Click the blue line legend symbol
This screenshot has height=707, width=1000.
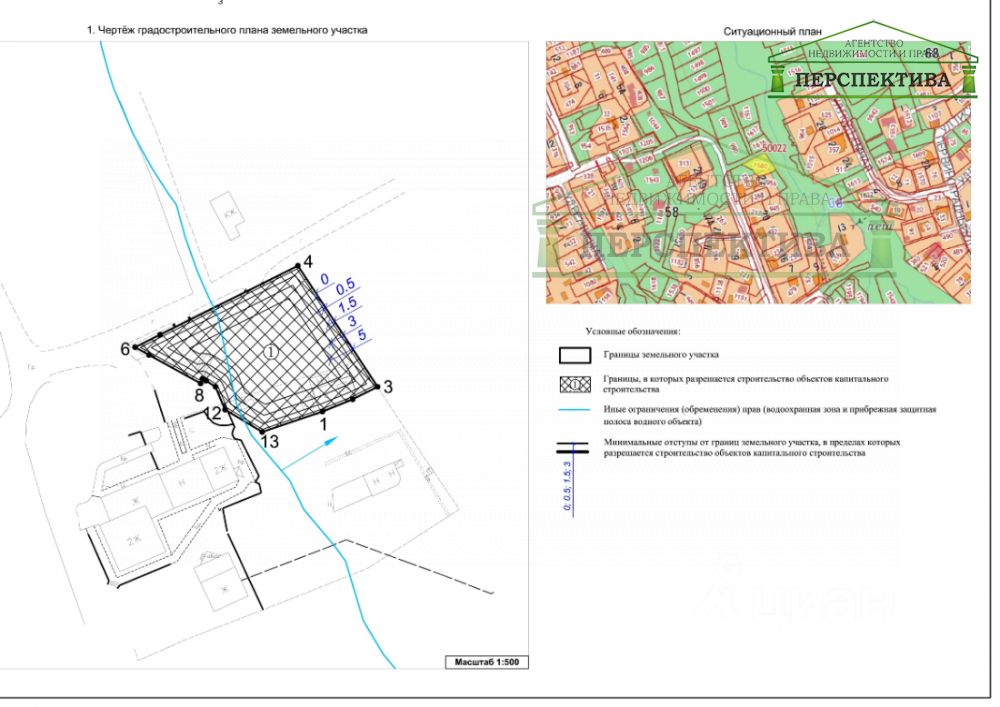[x=575, y=410]
